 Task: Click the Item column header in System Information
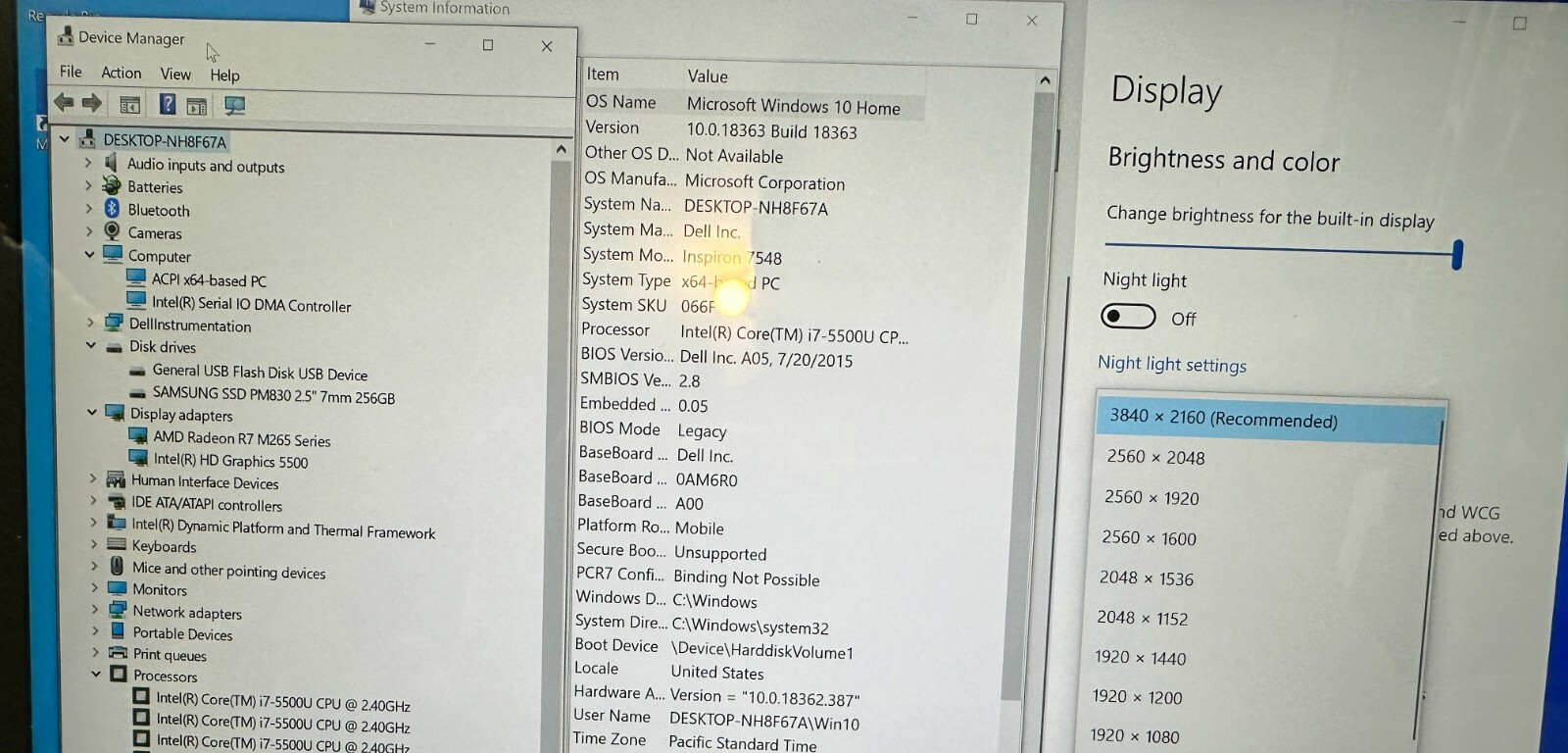(x=603, y=74)
